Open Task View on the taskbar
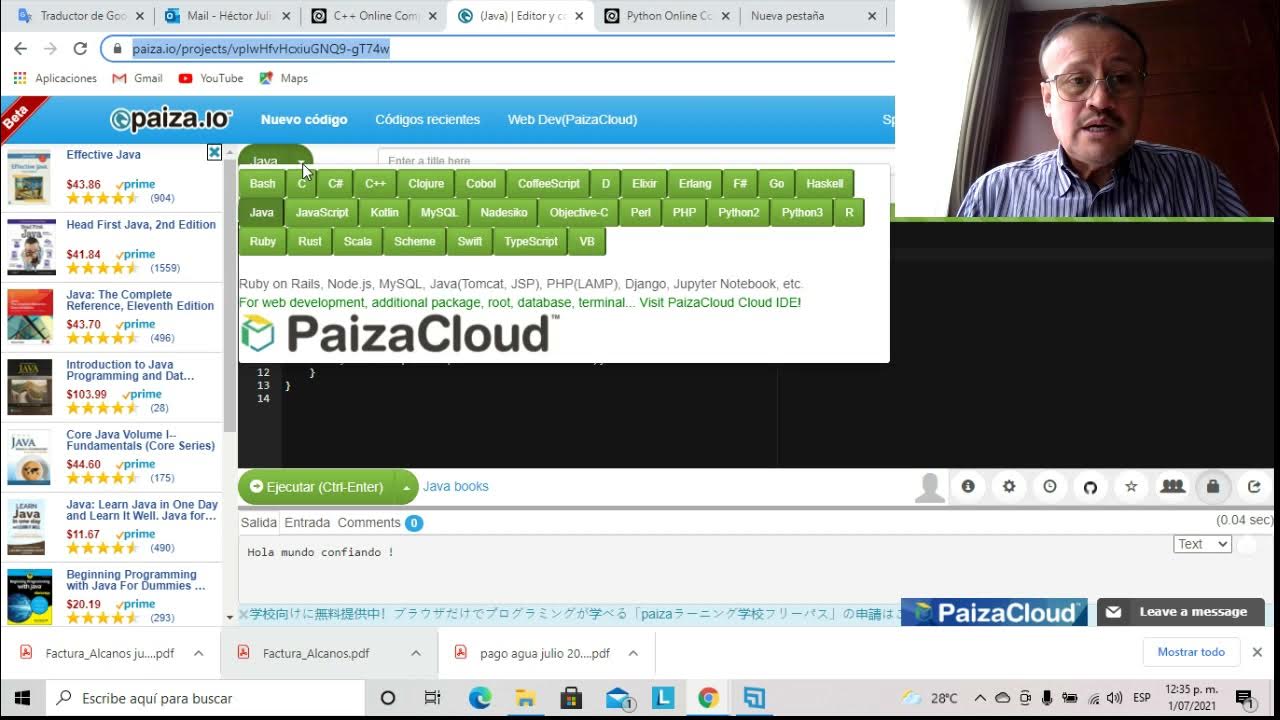The height and width of the screenshot is (720, 1280). (432, 698)
